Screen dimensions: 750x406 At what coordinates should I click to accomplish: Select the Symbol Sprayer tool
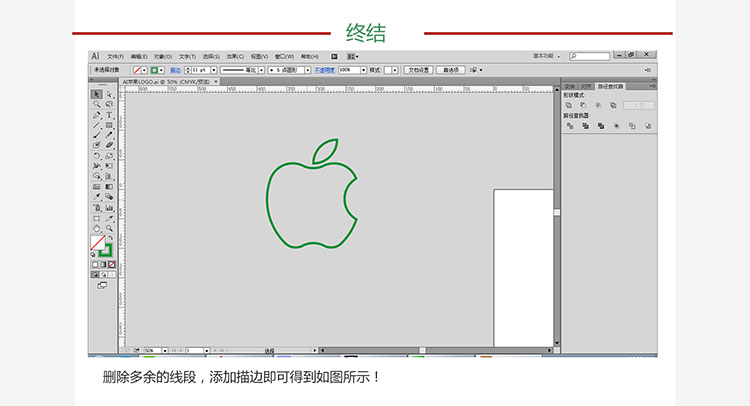click(x=97, y=208)
